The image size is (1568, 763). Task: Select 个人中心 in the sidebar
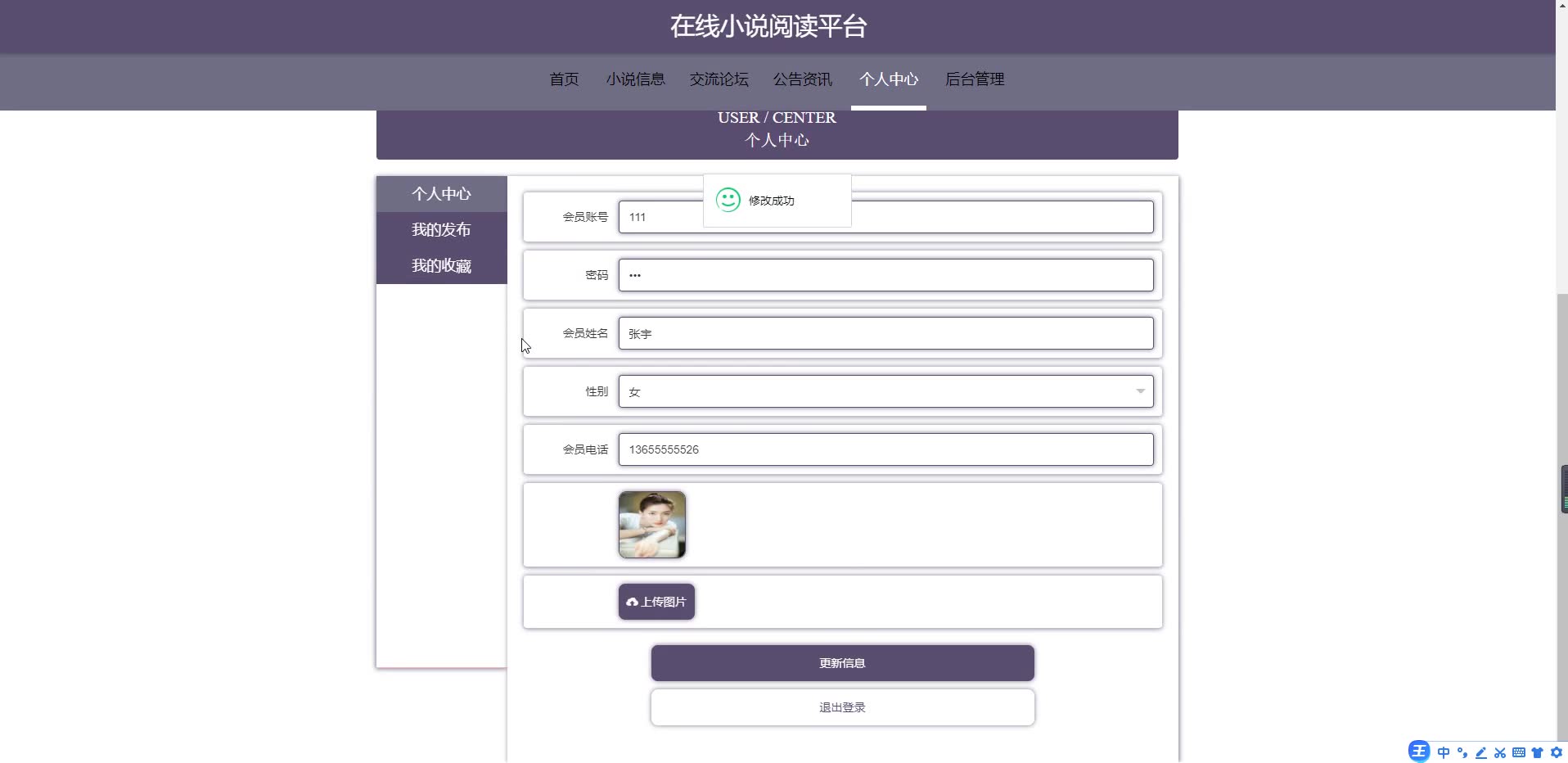pos(442,194)
